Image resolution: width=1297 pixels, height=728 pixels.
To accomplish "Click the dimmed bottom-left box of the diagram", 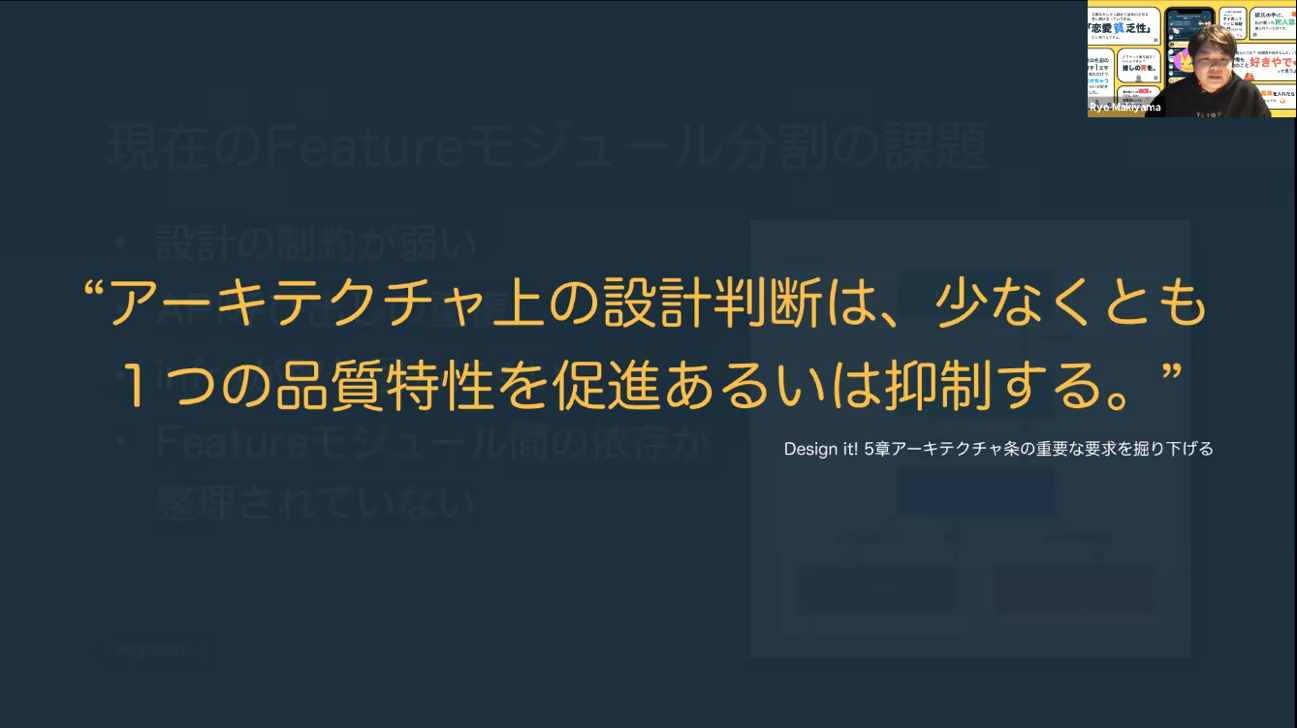I will coord(878,588).
